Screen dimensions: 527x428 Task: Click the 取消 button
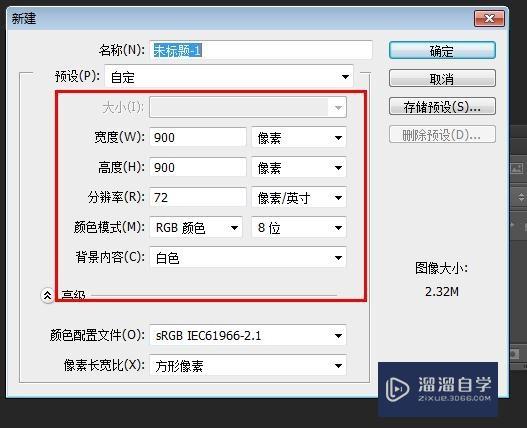pos(442,79)
